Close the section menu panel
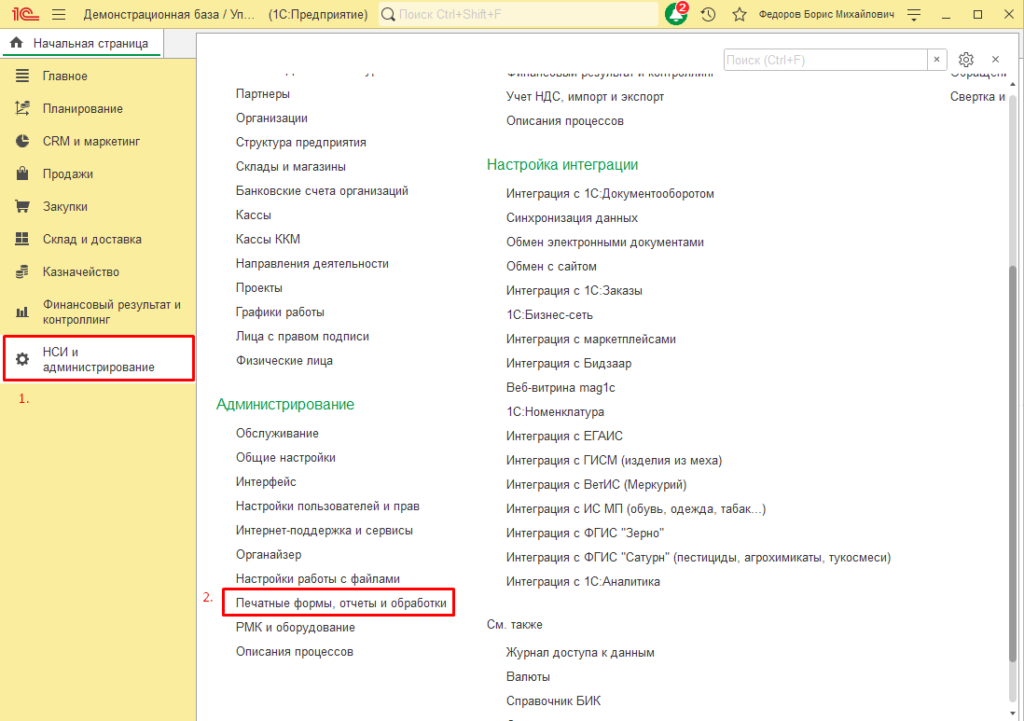Image resolution: width=1024 pixels, height=721 pixels. [995, 59]
